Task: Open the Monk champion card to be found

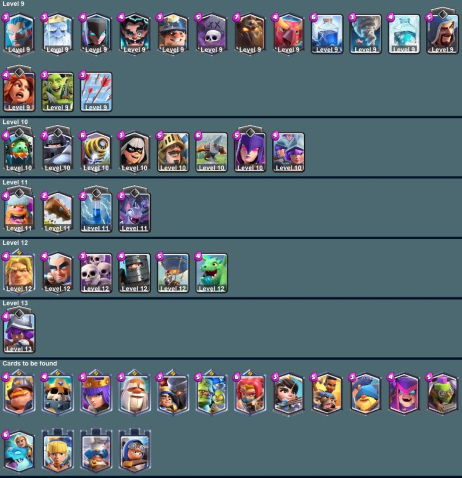Action: point(134,393)
